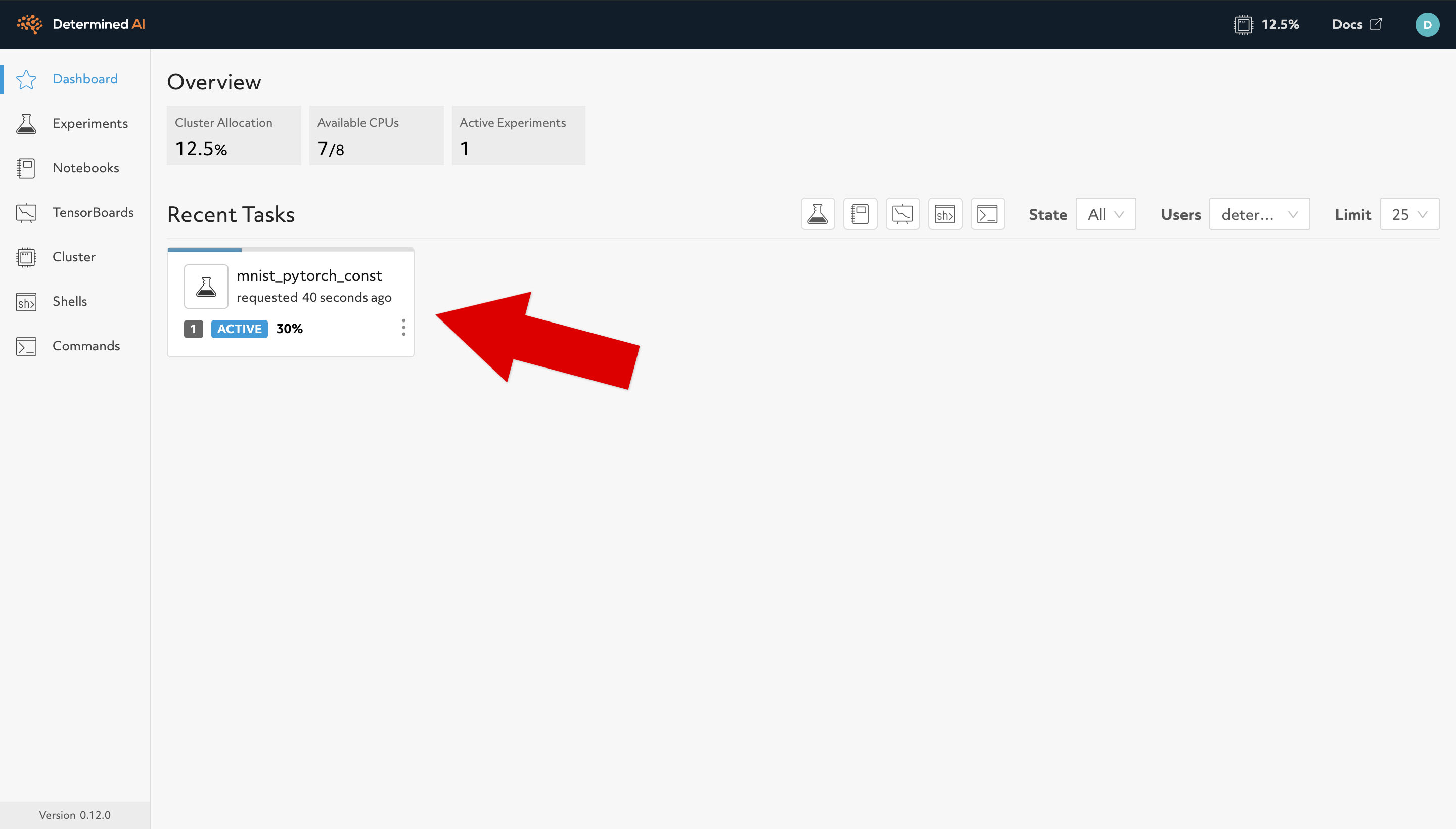Expand the Limit dropdown set to 25
Image resolution: width=1456 pixels, height=829 pixels.
tap(1409, 214)
